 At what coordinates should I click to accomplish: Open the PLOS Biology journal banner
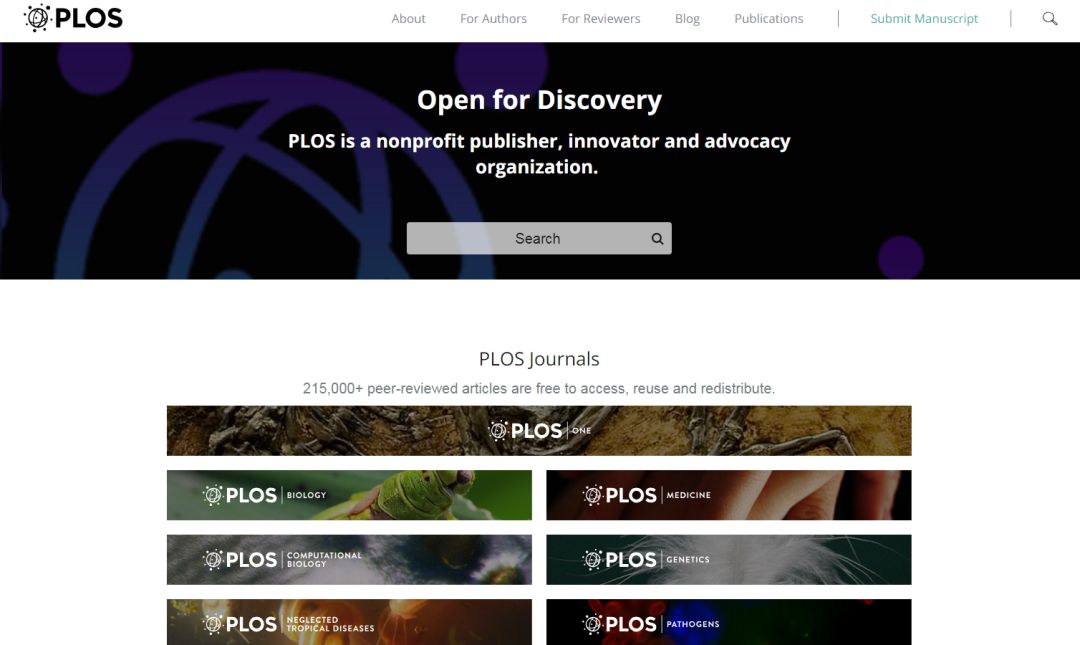tap(349, 495)
